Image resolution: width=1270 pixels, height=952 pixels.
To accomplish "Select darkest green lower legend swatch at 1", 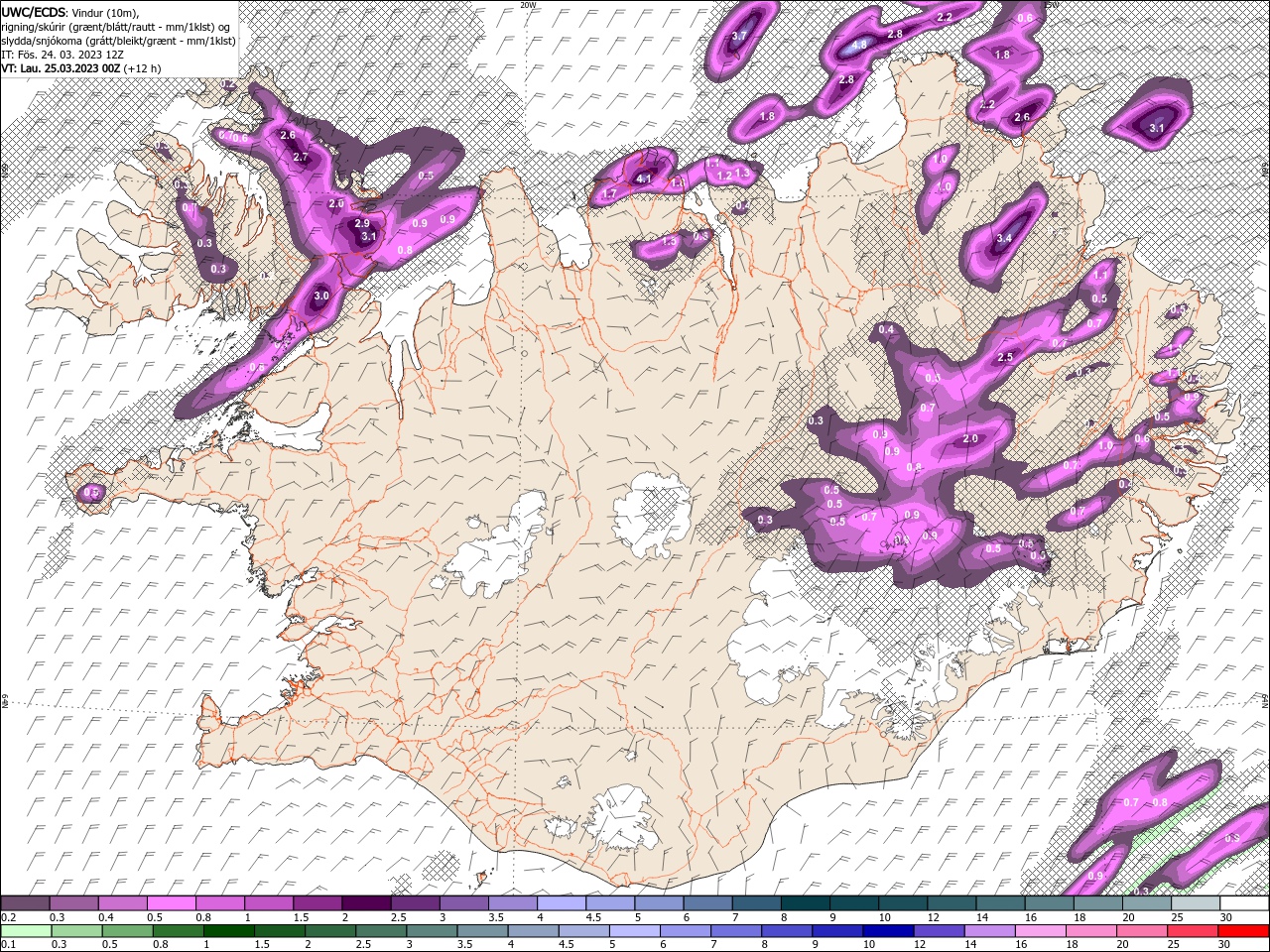I will tap(228, 931).
